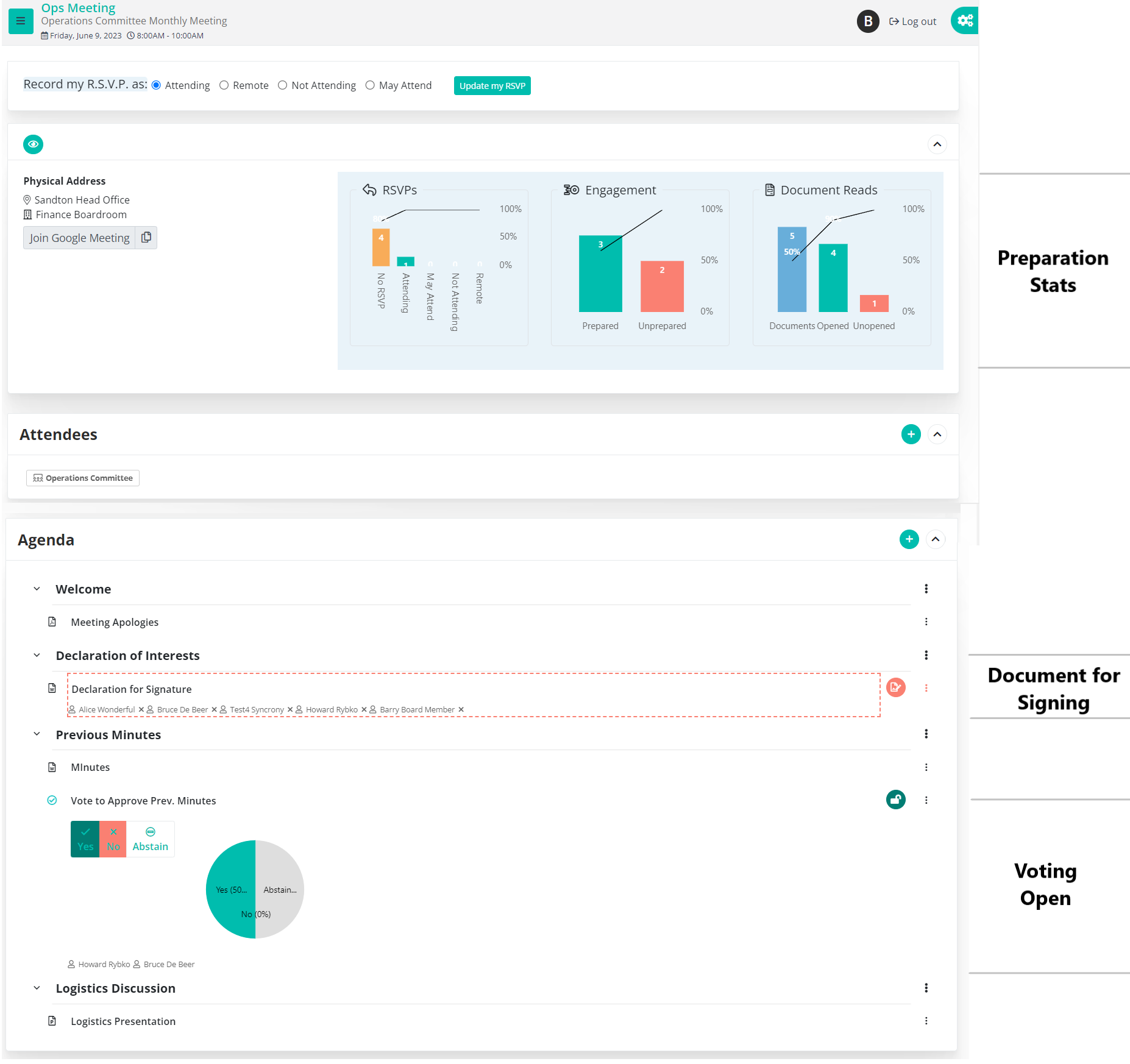The image size is (1130, 1064).
Task: Collapse the Attendees section
Action: pos(937,434)
